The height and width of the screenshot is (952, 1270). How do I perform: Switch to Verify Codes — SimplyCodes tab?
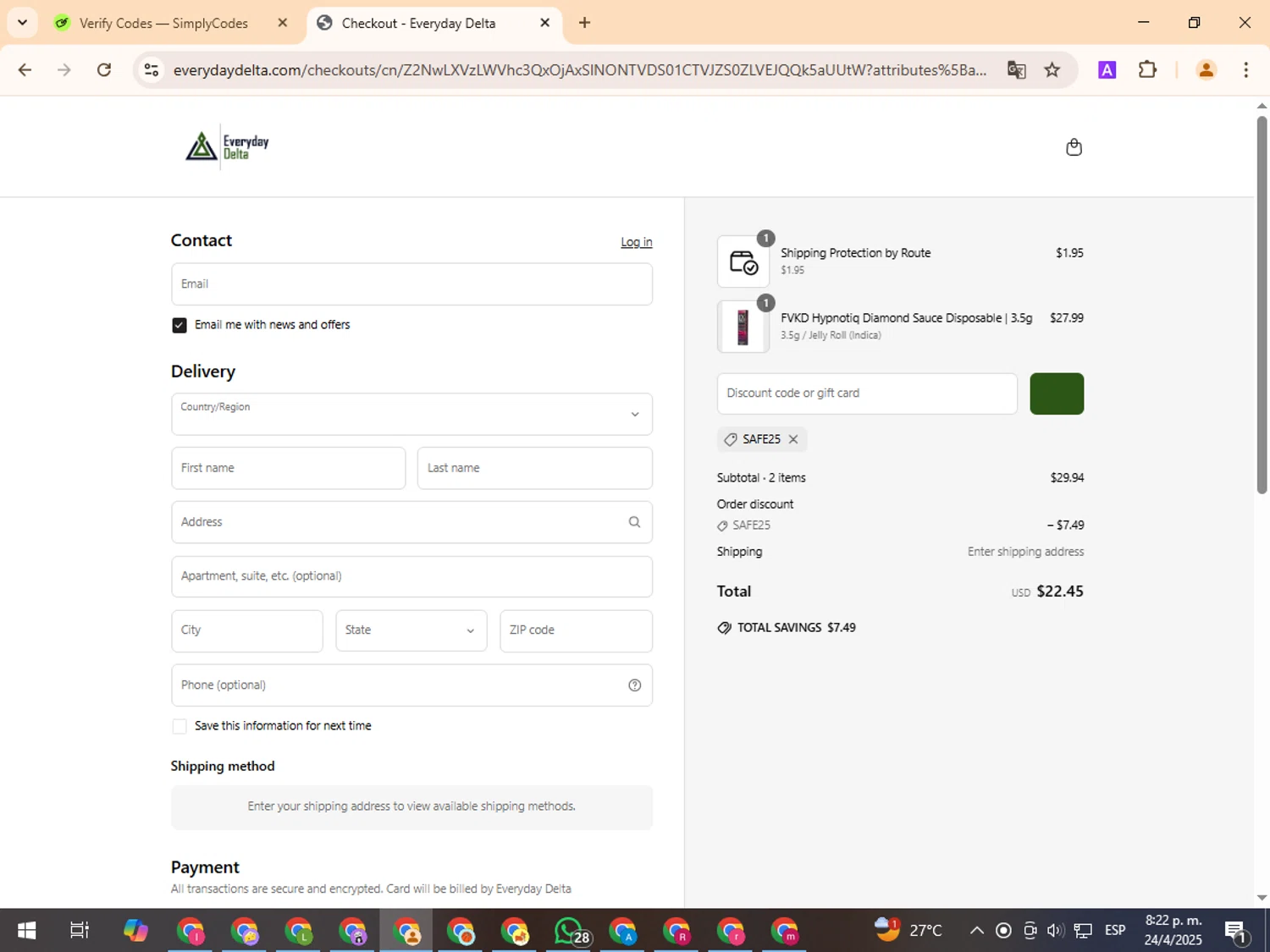pos(163,23)
